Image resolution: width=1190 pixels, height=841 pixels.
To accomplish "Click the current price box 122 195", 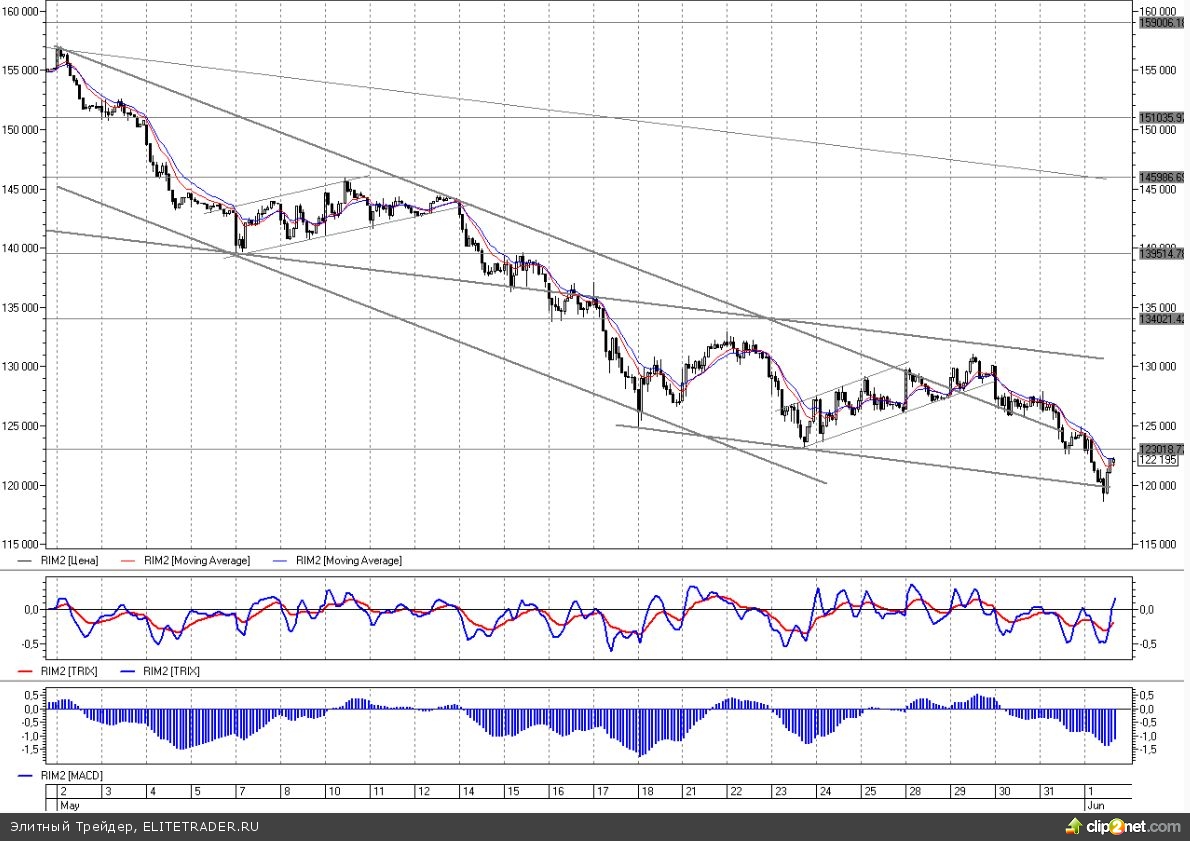I will pyautogui.click(x=1161, y=459).
